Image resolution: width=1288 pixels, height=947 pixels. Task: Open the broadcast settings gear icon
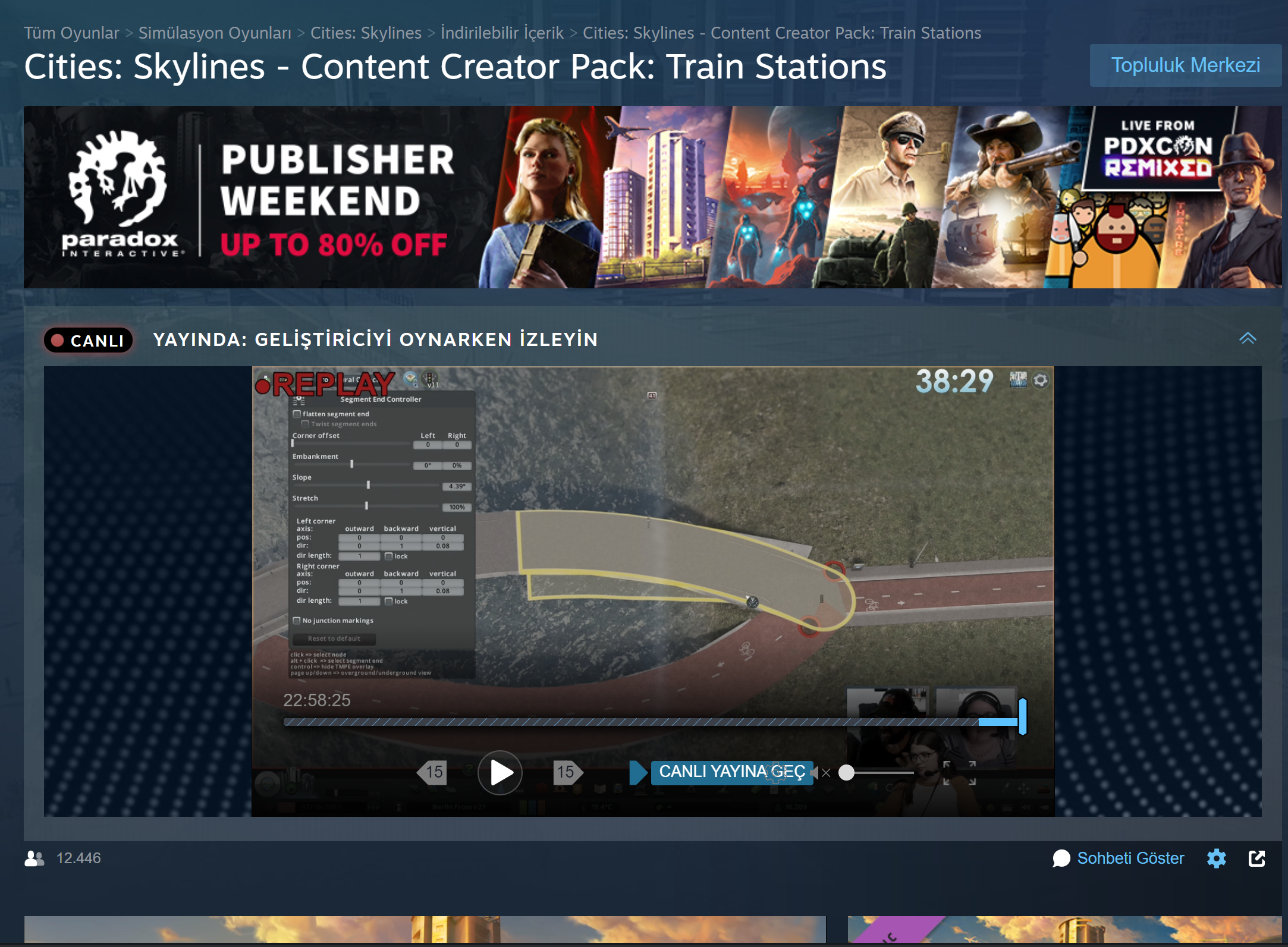coord(1217,858)
